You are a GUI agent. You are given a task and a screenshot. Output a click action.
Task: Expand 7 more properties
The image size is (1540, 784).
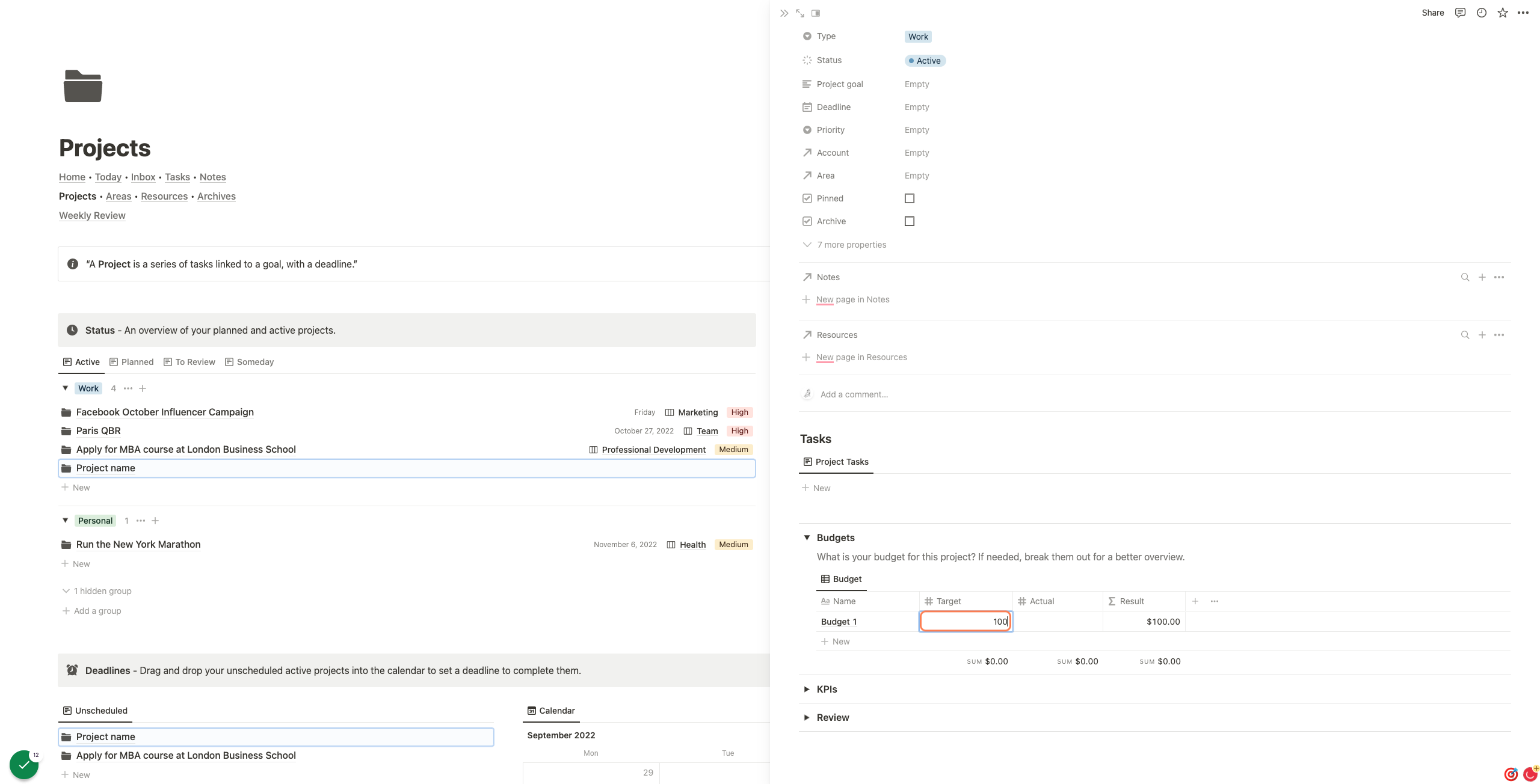(845, 245)
